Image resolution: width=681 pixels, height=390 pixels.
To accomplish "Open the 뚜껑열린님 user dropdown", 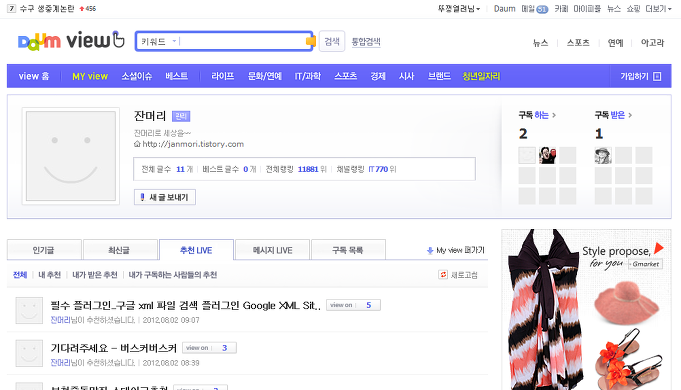I will (459, 9).
